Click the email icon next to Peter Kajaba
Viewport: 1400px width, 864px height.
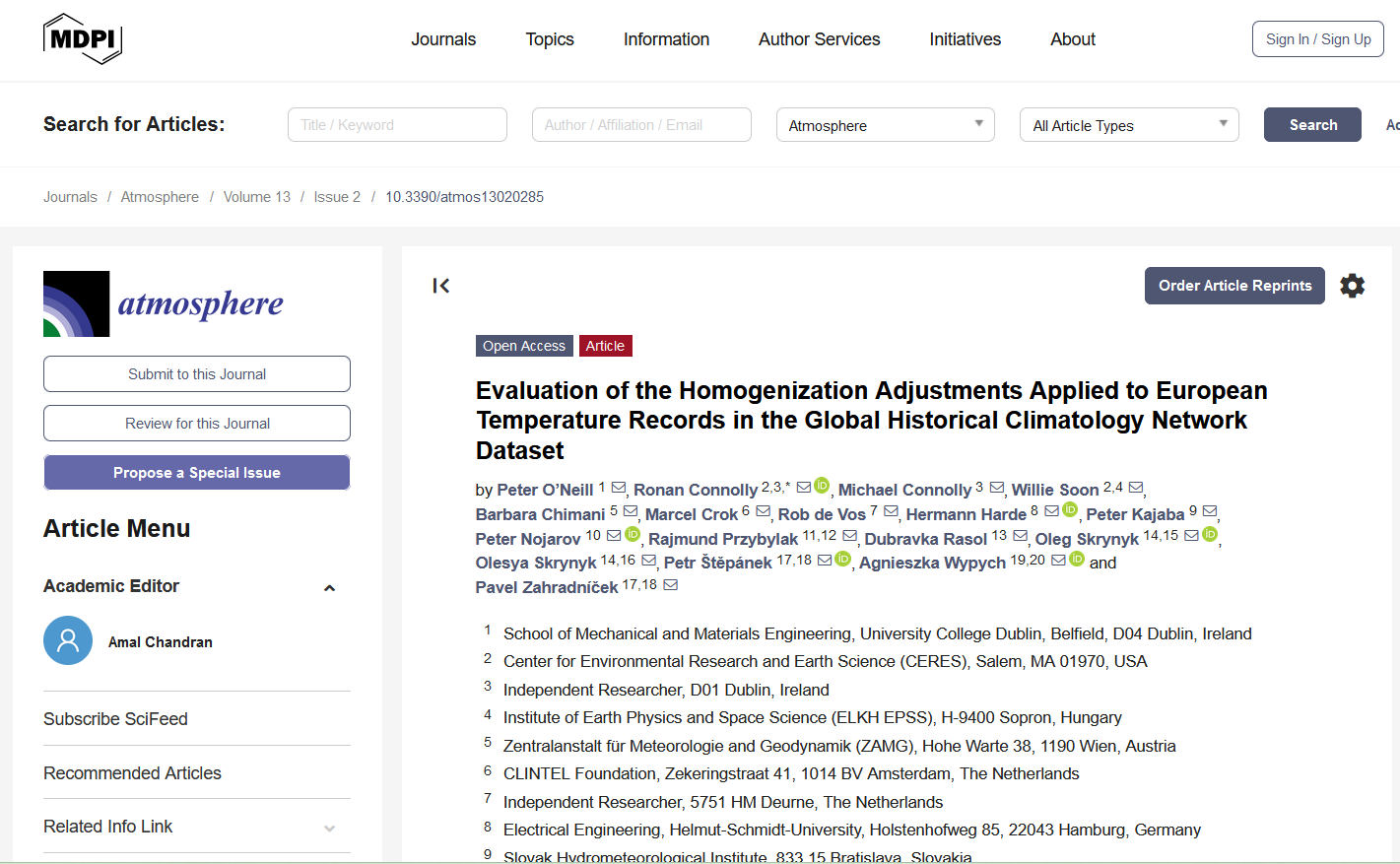click(x=1210, y=511)
